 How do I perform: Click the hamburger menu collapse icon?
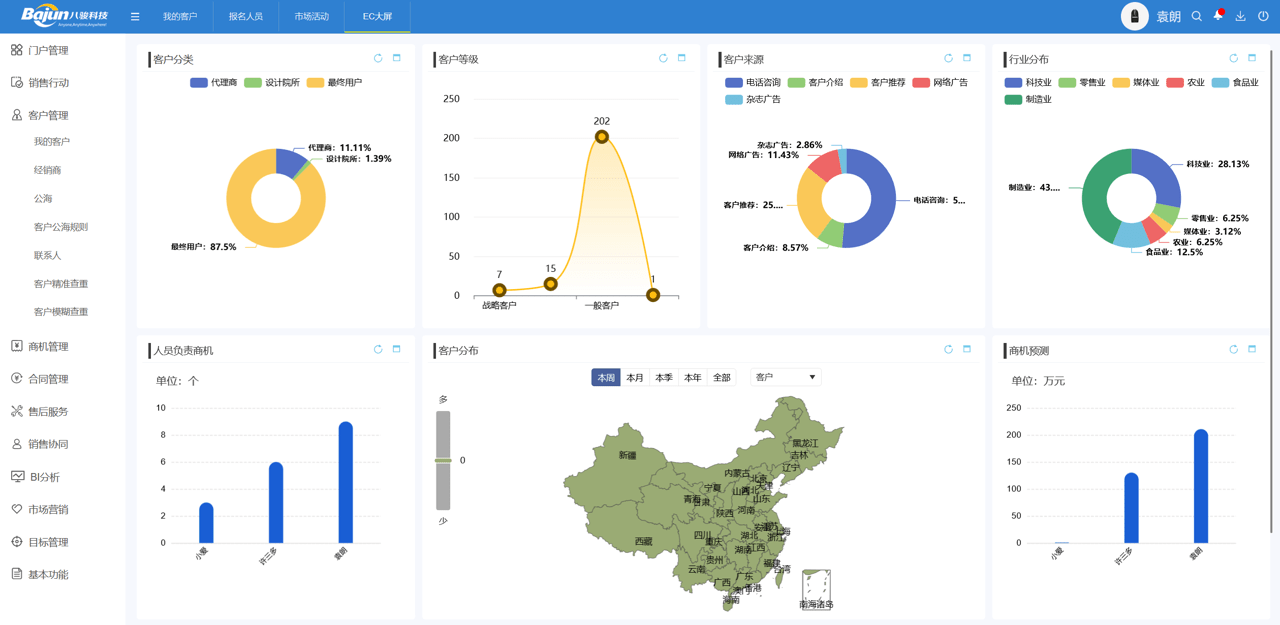click(x=135, y=17)
